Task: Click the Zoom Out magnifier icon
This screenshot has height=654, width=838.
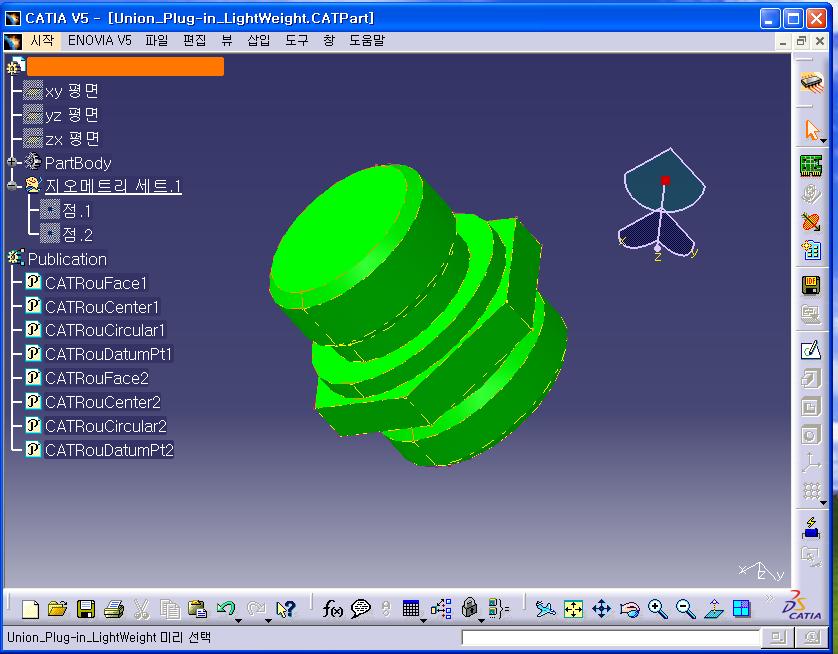Action: pyautogui.click(x=685, y=608)
